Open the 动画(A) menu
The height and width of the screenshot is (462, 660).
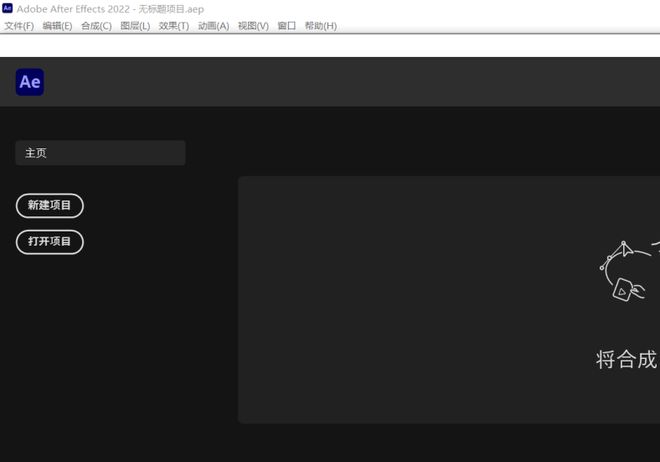[x=213, y=26]
